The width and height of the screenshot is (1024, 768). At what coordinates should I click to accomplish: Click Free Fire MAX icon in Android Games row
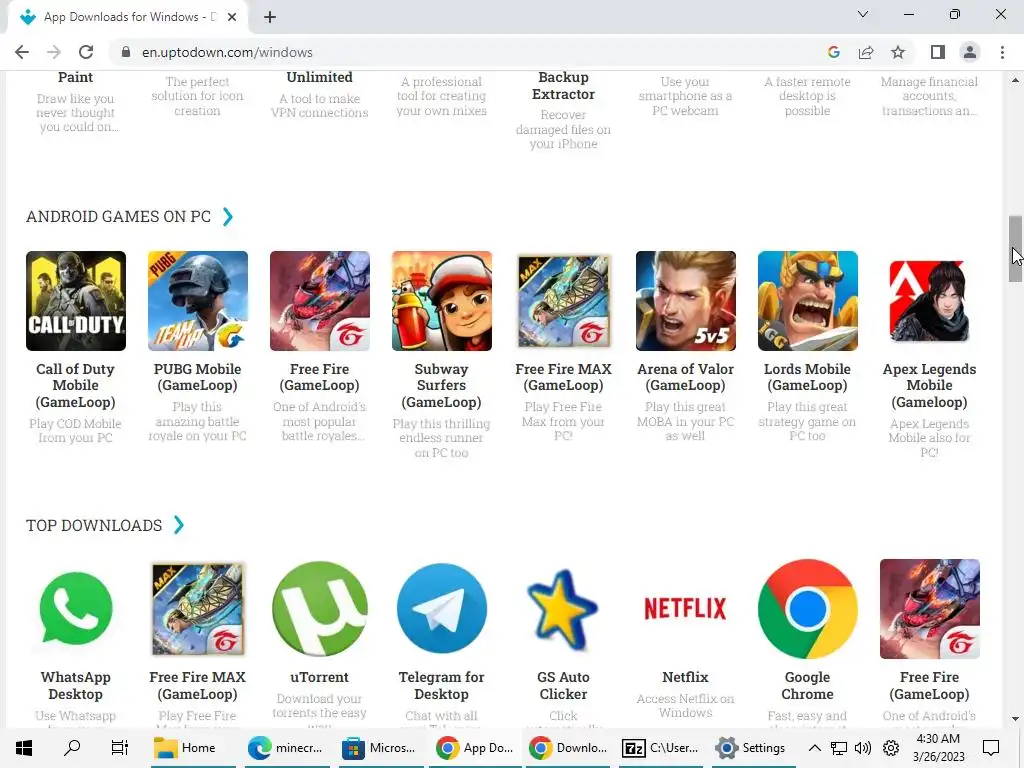[x=564, y=300]
